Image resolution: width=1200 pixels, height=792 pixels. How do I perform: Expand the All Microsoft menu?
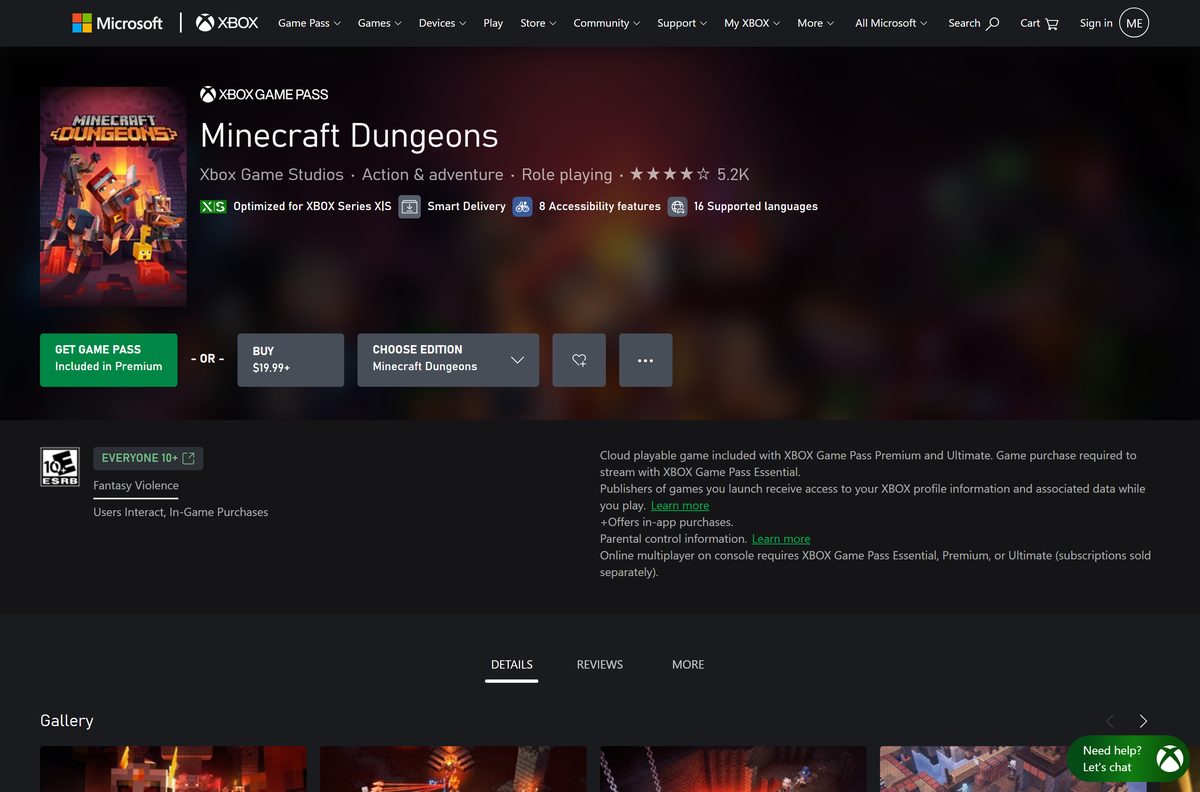coord(891,23)
